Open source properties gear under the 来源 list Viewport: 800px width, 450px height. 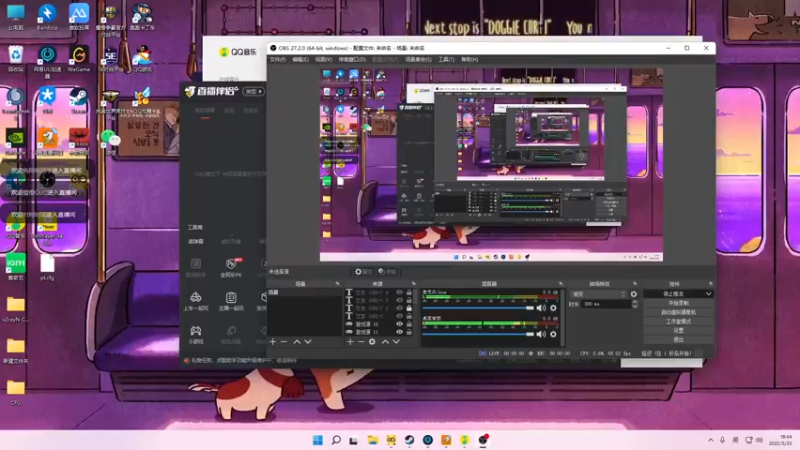coord(372,341)
